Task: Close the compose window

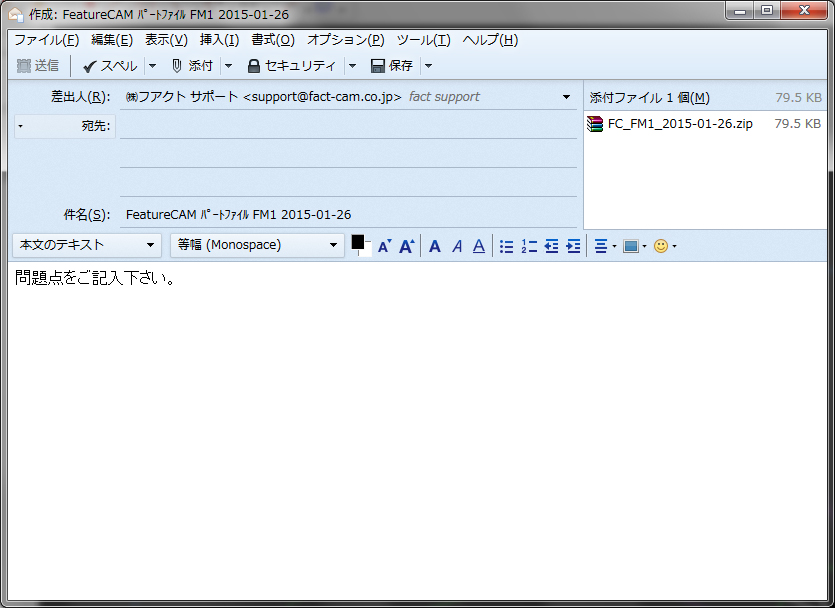Action: [804, 11]
